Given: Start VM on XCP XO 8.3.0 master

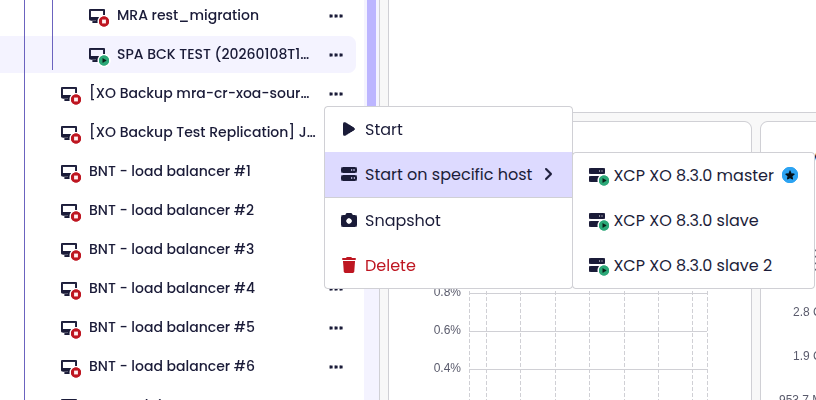Looking at the screenshot, I should click(692, 175).
